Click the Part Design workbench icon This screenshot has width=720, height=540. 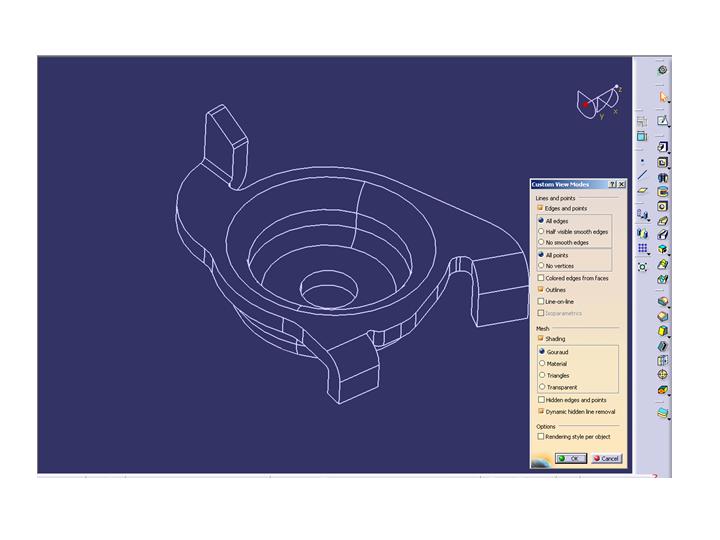tap(662, 70)
